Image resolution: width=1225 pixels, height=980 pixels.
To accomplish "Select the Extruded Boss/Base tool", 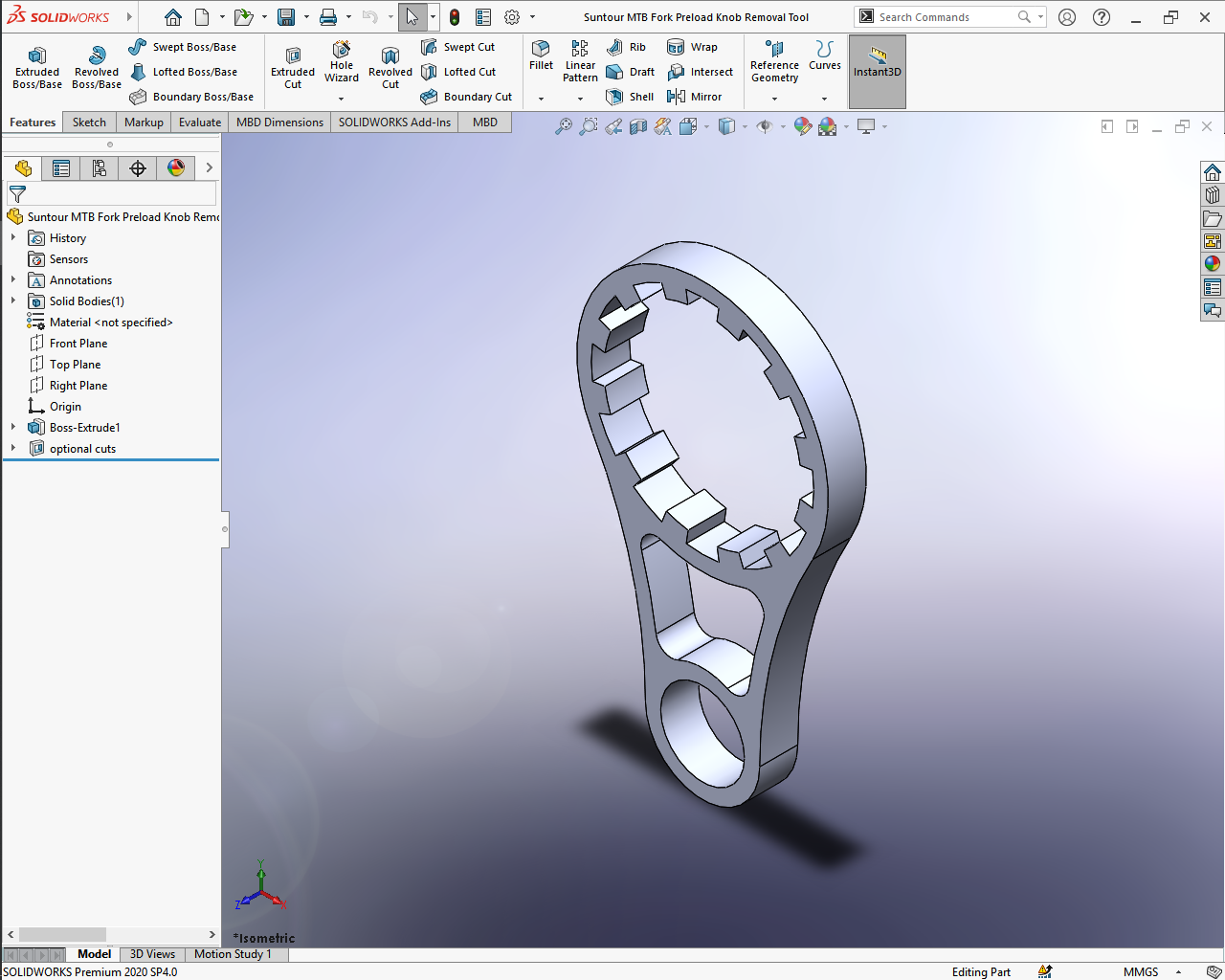I will [37, 68].
